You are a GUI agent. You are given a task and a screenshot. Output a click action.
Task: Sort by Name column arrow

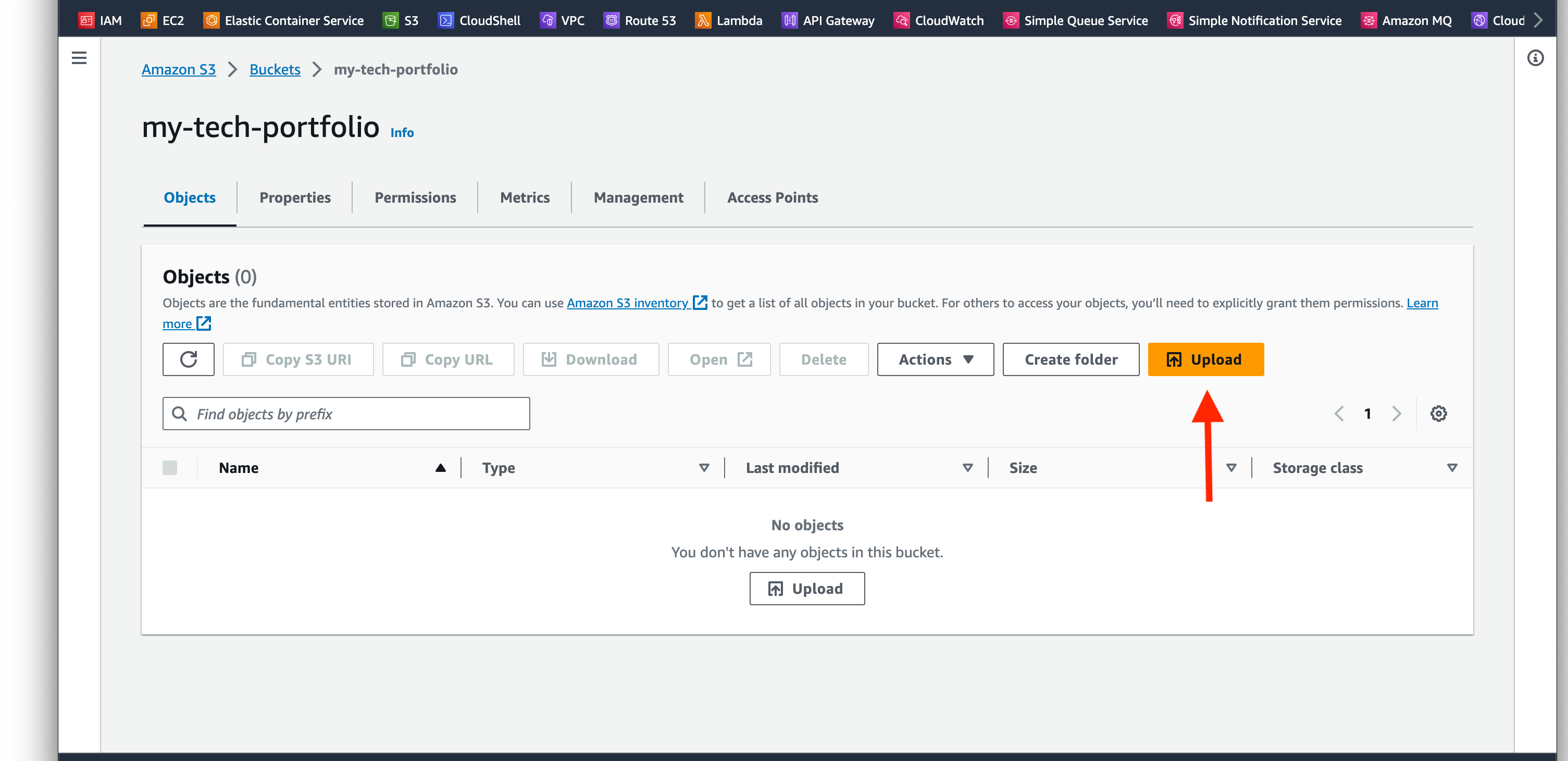(x=441, y=468)
